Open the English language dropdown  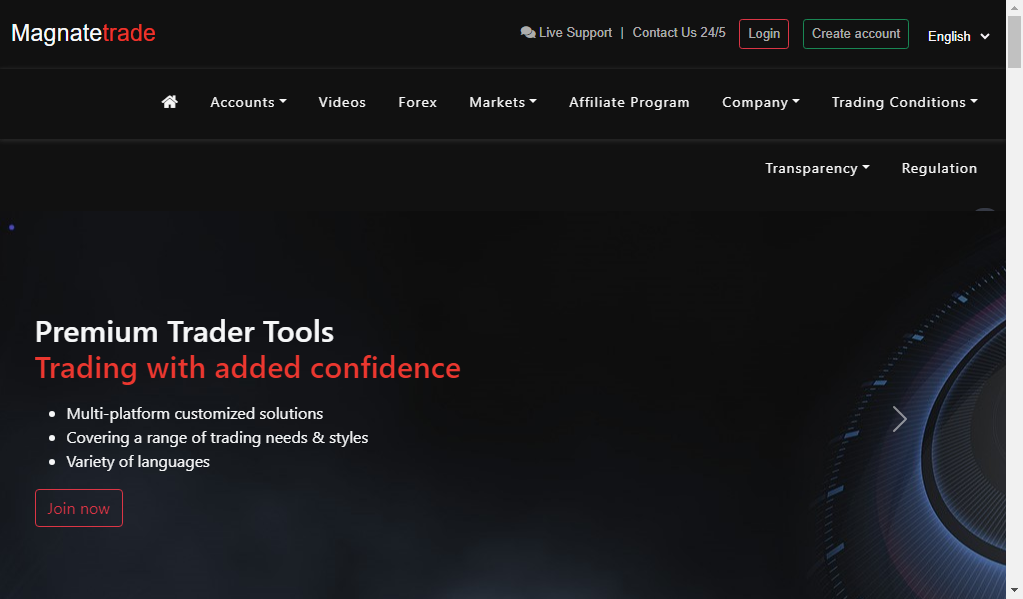point(958,37)
